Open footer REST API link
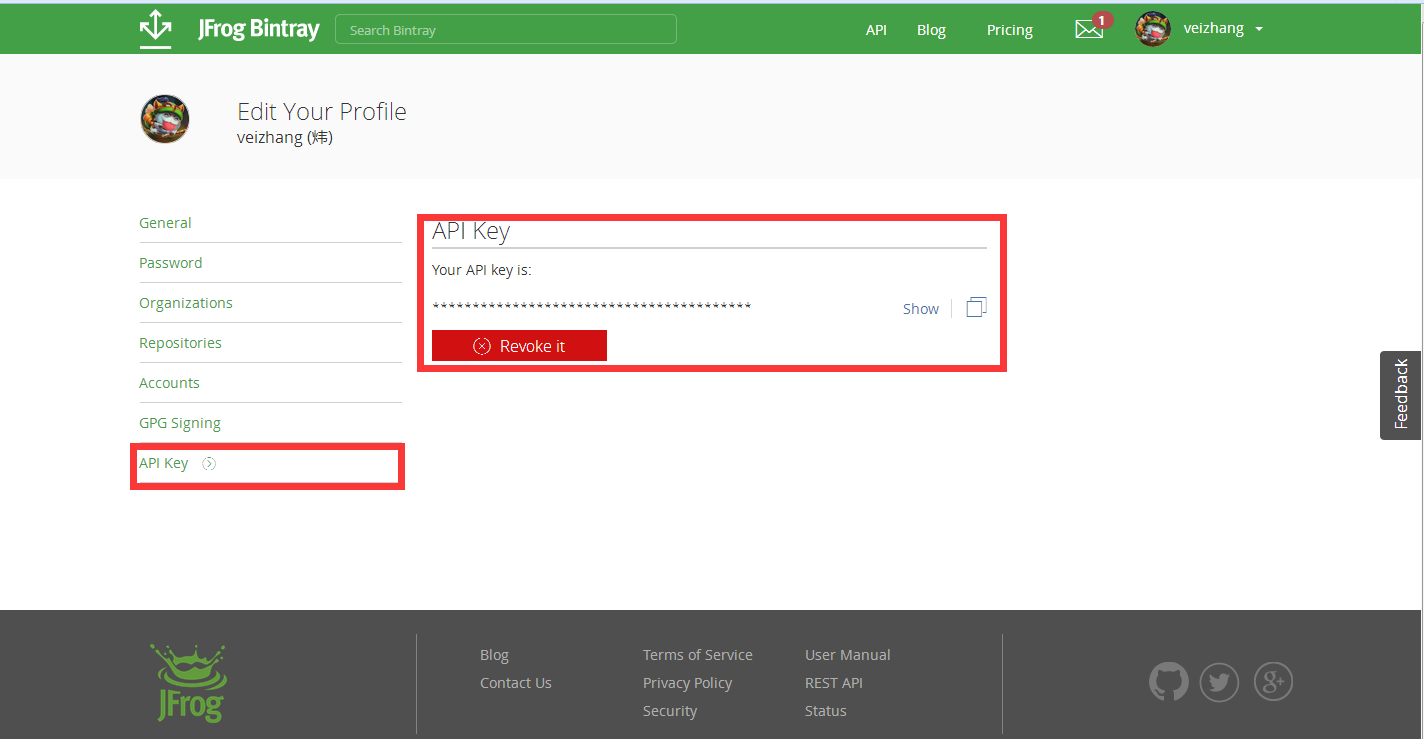Image resolution: width=1424 pixels, height=739 pixels. click(x=834, y=683)
